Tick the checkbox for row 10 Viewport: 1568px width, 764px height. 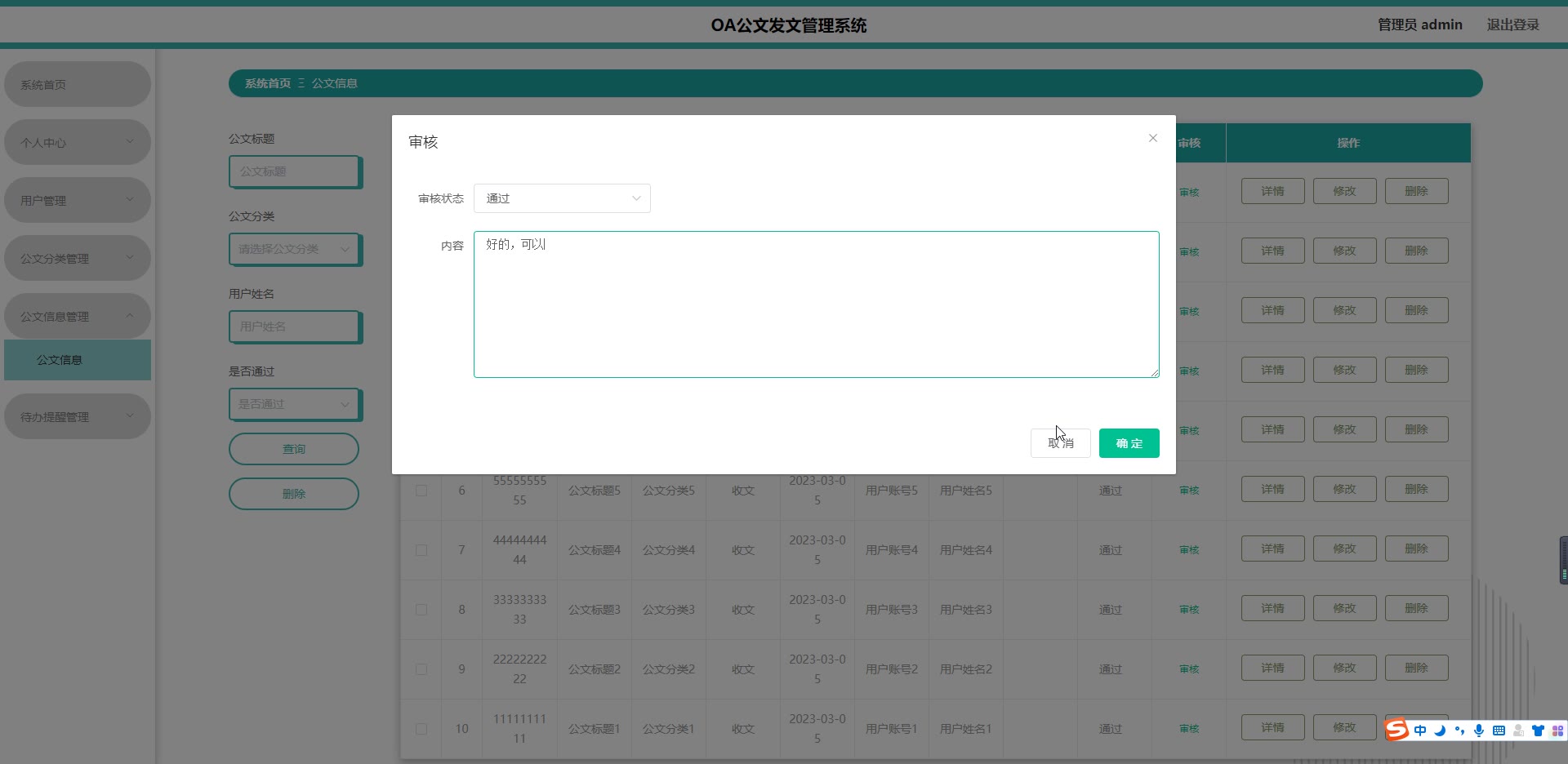(421, 729)
